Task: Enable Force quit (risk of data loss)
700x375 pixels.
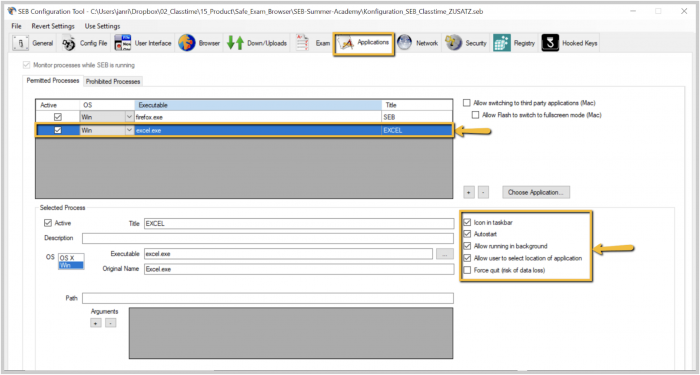Action: (x=467, y=270)
